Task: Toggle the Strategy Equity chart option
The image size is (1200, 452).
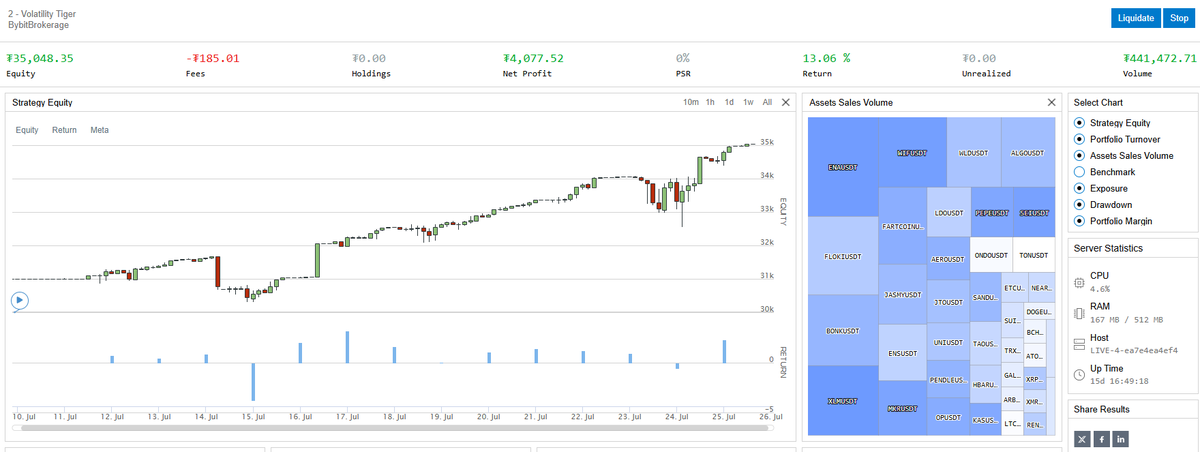Action: click(1079, 123)
